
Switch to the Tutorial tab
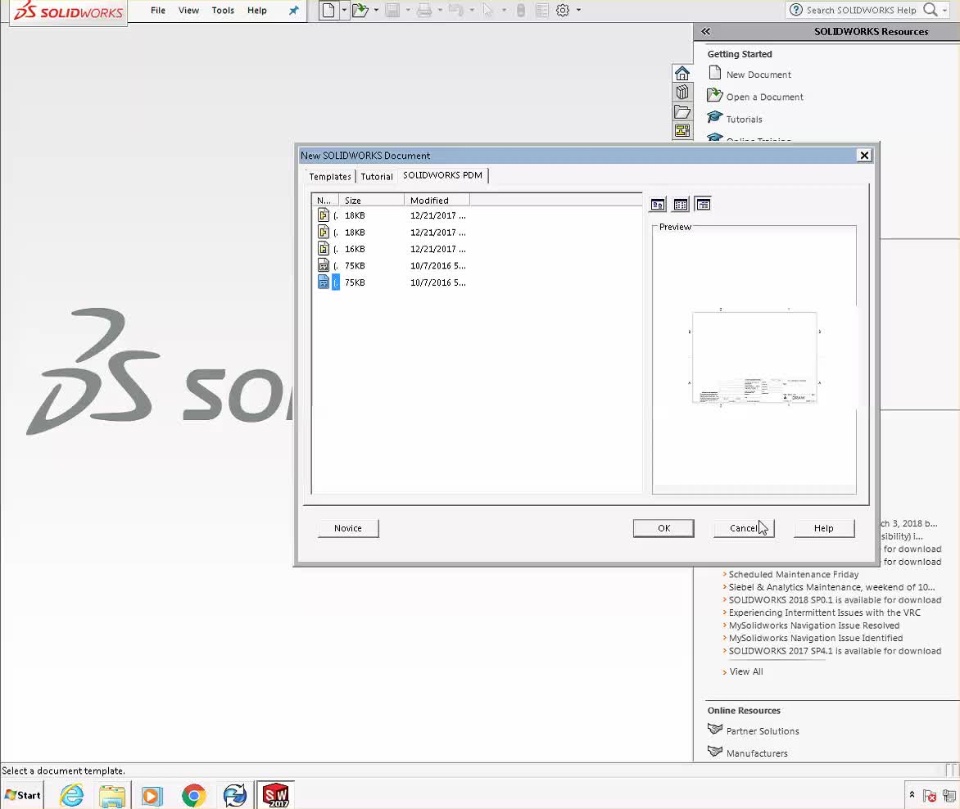pos(377,176)
